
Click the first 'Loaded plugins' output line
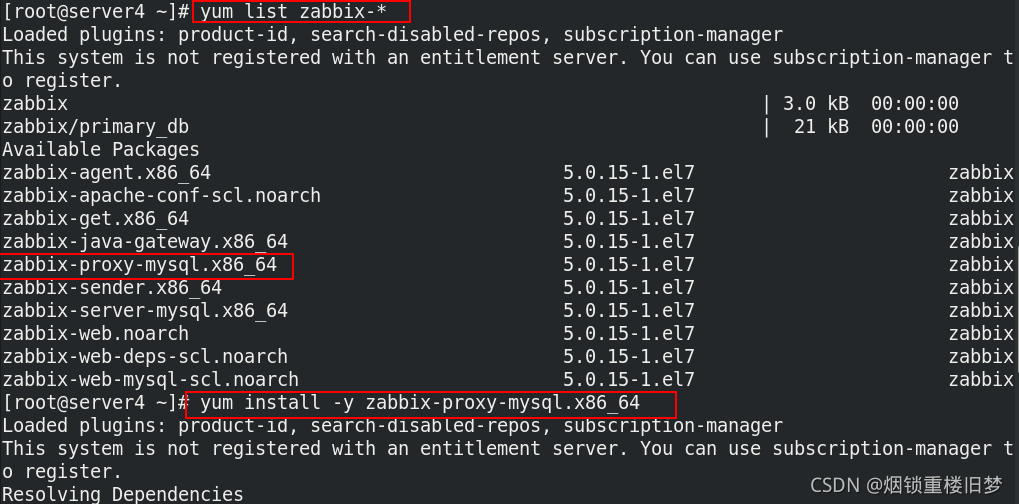(393, 34)
